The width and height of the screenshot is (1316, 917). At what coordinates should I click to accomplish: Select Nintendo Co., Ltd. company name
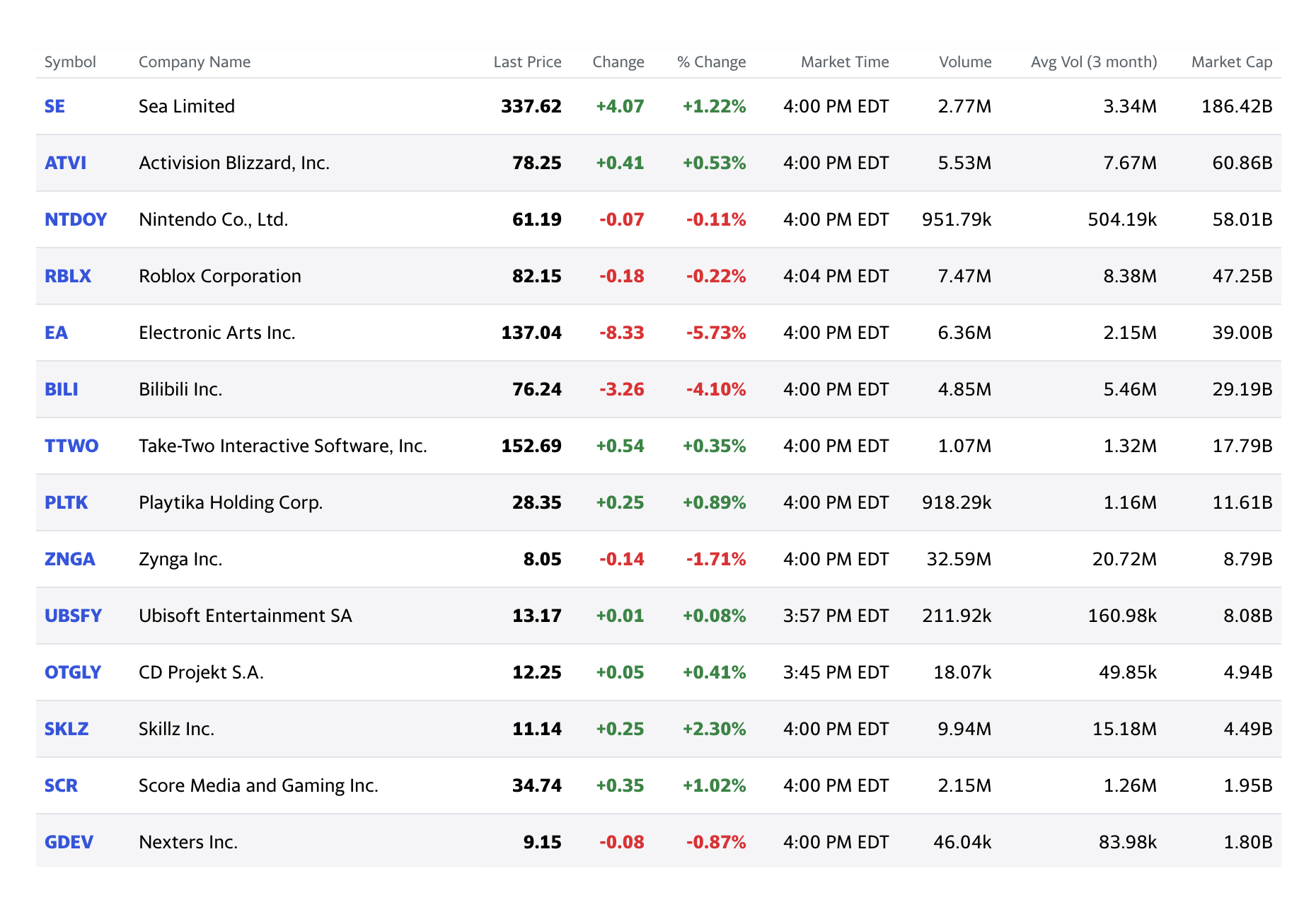click(x=214, y=219)
